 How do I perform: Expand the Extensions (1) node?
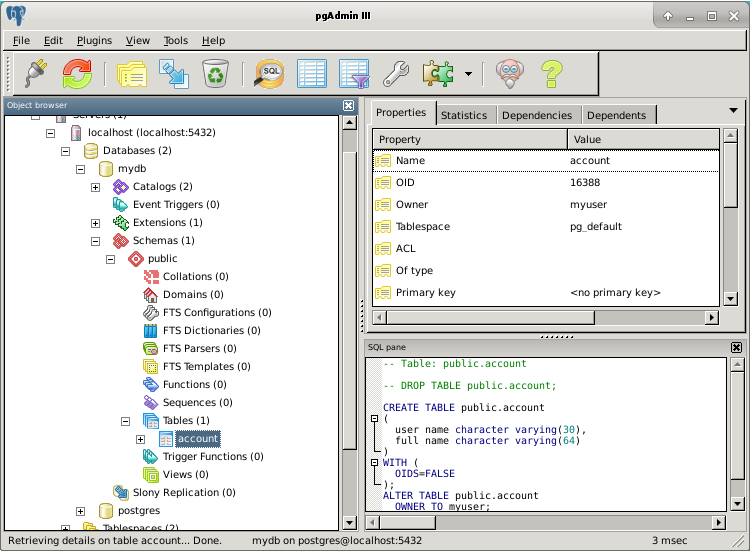[96, 223]
